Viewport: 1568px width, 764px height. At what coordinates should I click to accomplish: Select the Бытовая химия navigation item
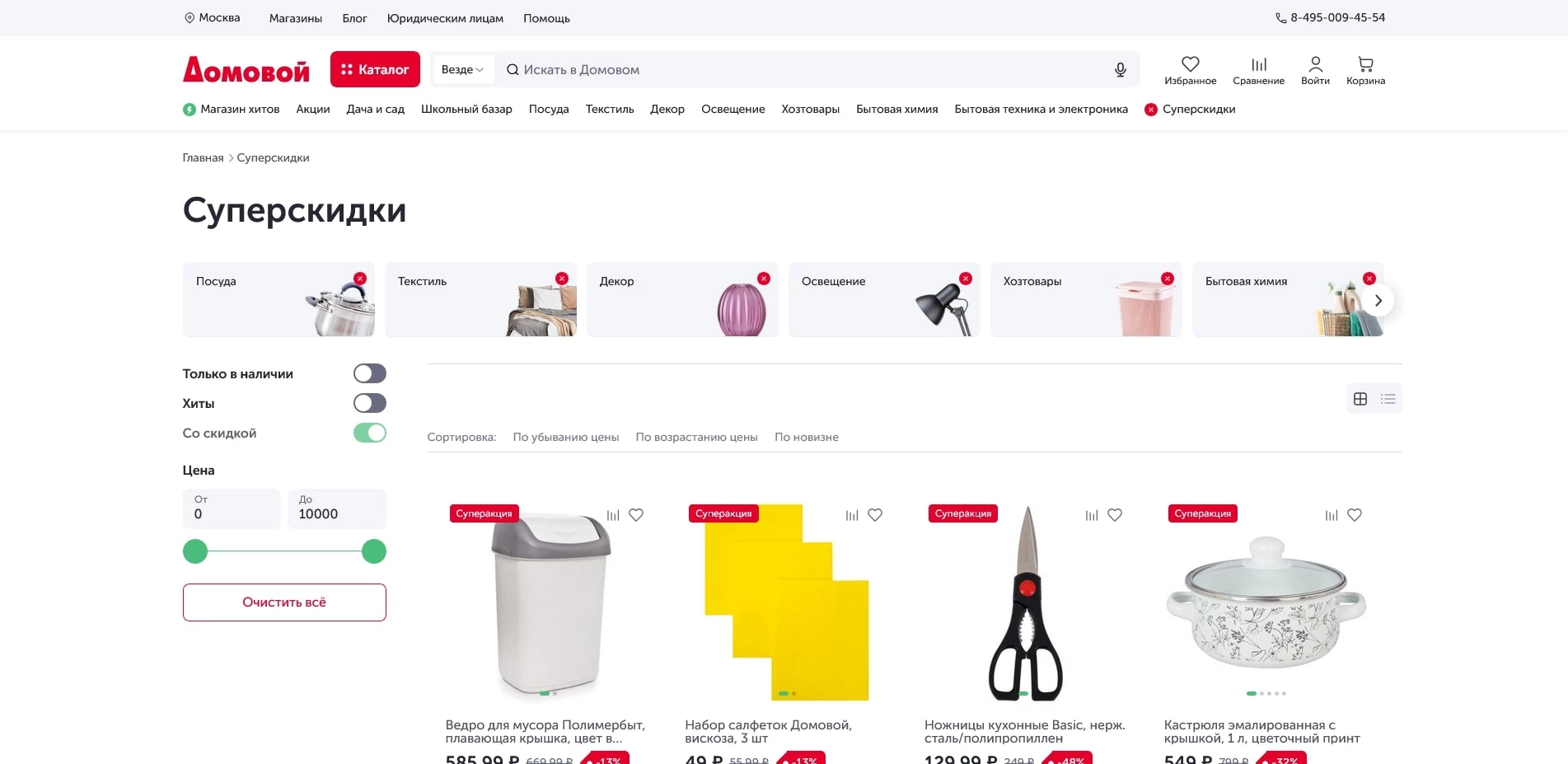(896, 109)
